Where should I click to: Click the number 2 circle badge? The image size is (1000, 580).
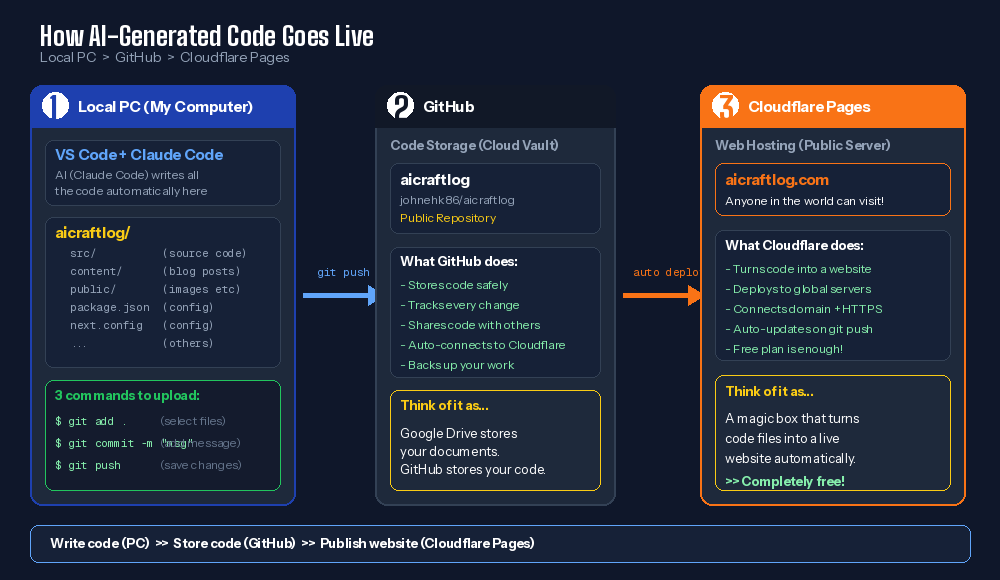pyautogui.click(x=400, y=106)
